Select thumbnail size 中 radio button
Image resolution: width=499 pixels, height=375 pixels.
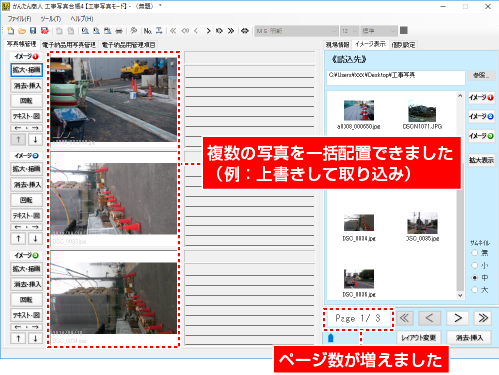(x=475, y=278)
